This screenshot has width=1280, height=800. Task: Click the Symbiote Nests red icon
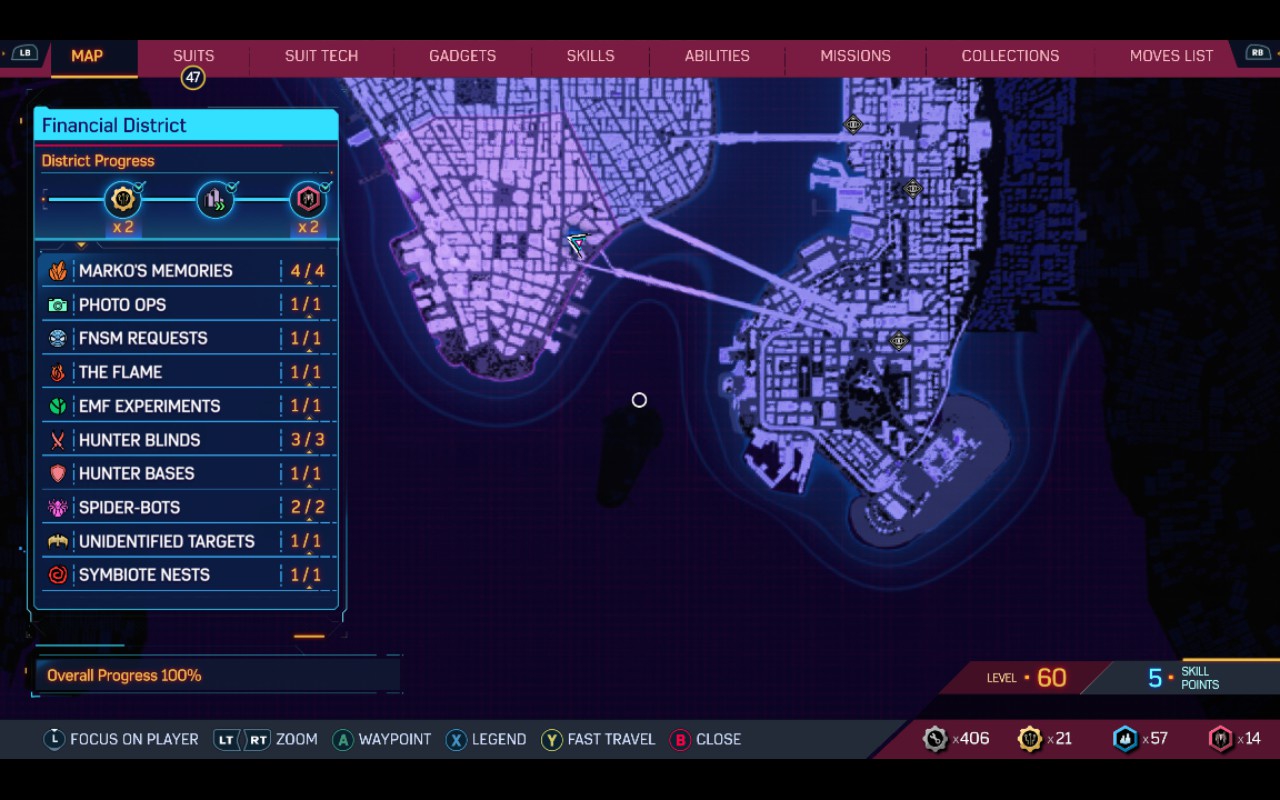click(58, 575)
